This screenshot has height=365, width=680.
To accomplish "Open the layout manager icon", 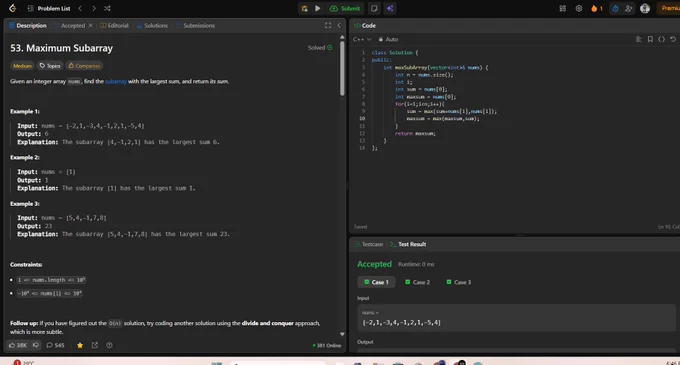I will click(562, 8).
